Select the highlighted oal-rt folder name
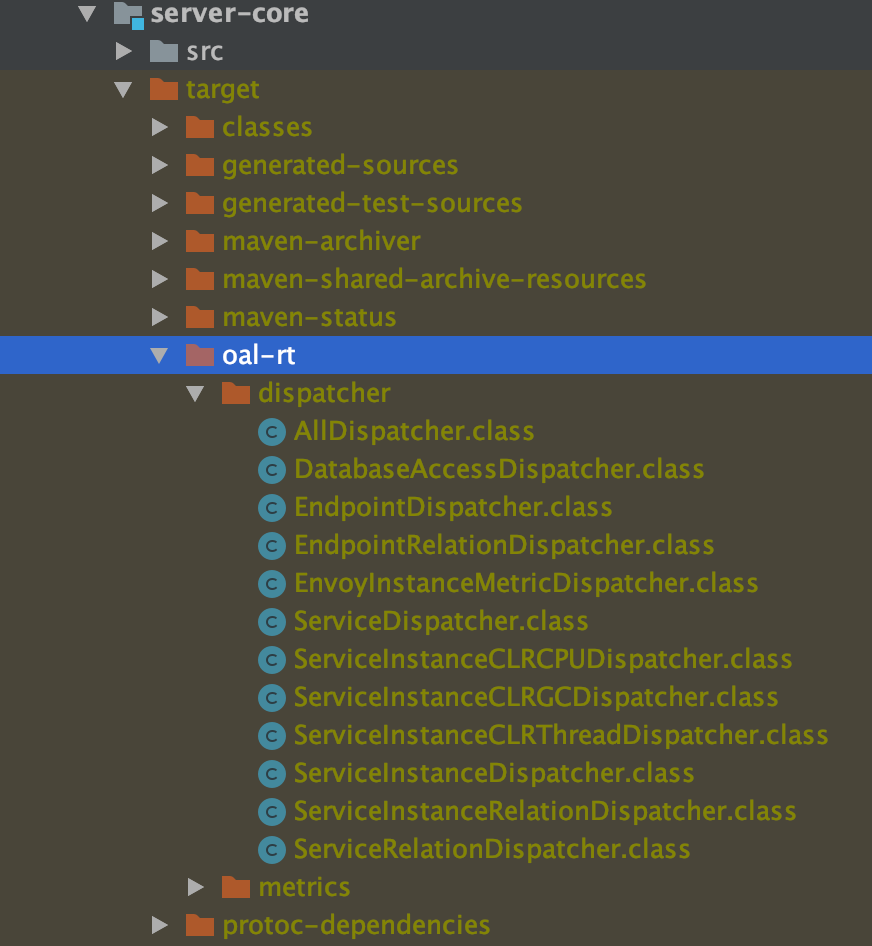The height and width of the screenshot is (946, 872). pos(259,355)
